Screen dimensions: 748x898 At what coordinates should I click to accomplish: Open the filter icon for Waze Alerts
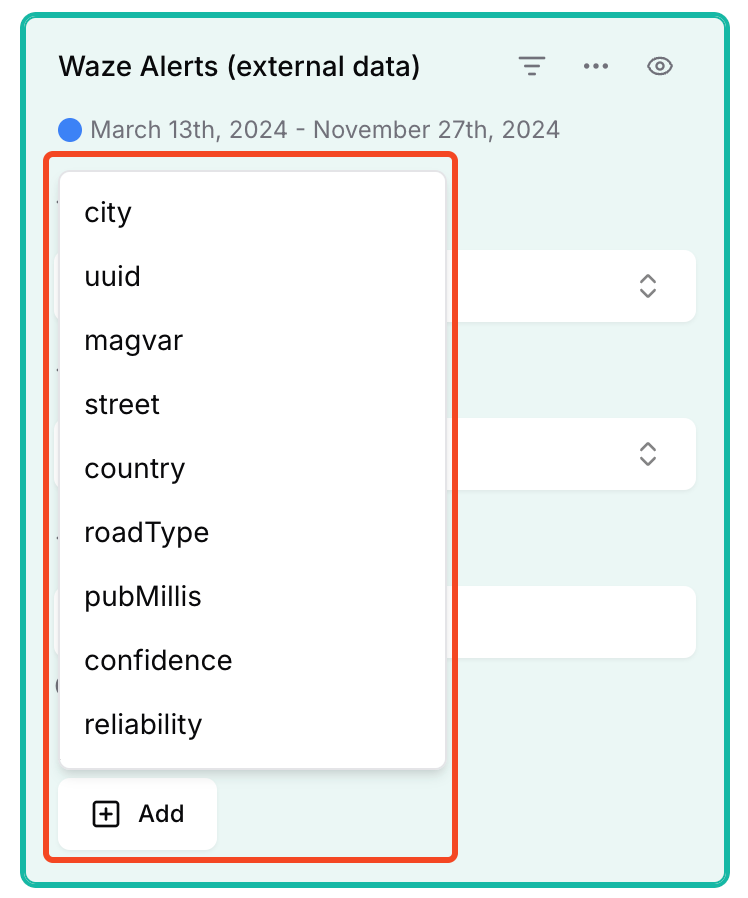532,66
